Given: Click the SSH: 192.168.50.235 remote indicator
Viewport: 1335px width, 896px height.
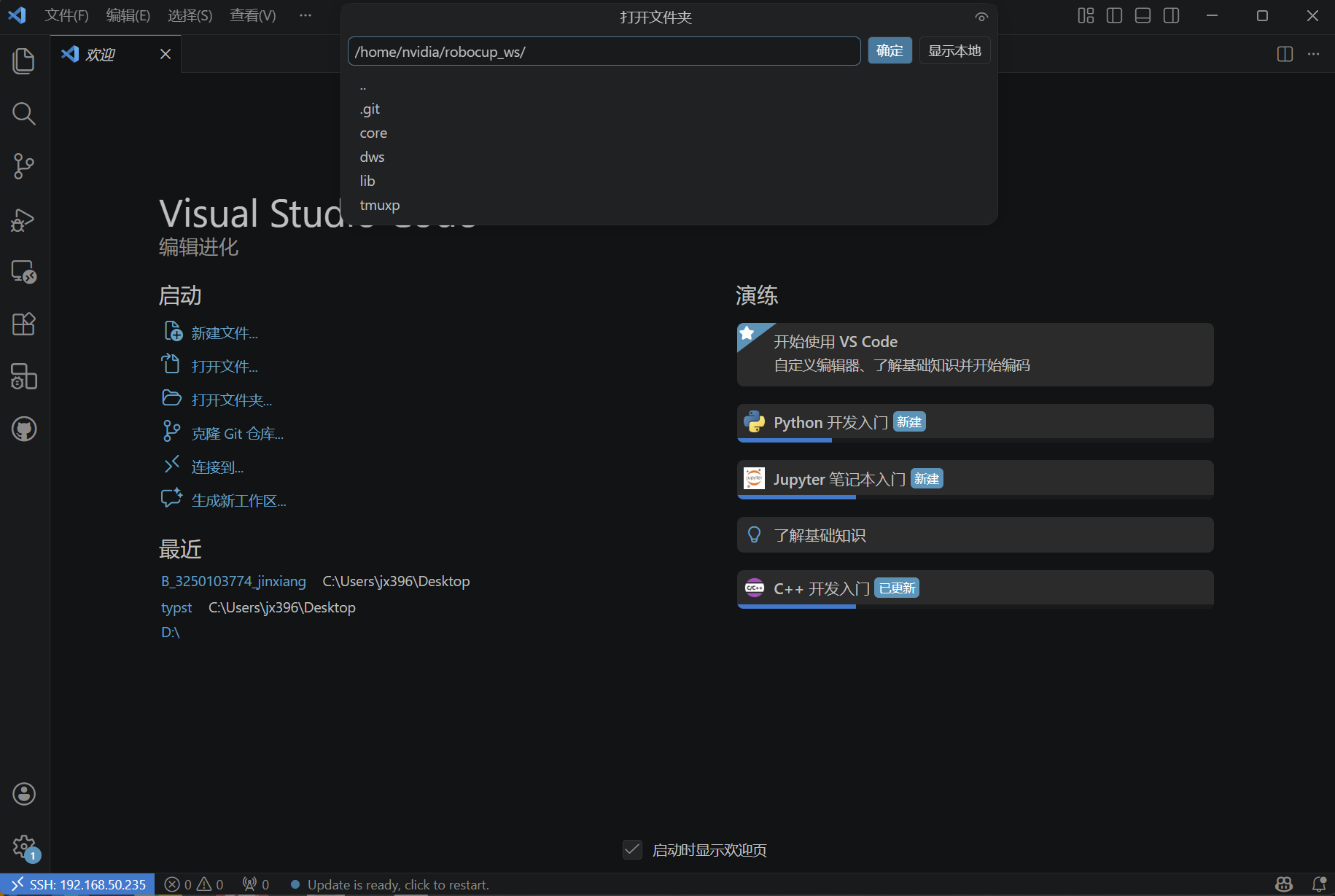Looking at the screenshot, I should click(x=77, y=884).
